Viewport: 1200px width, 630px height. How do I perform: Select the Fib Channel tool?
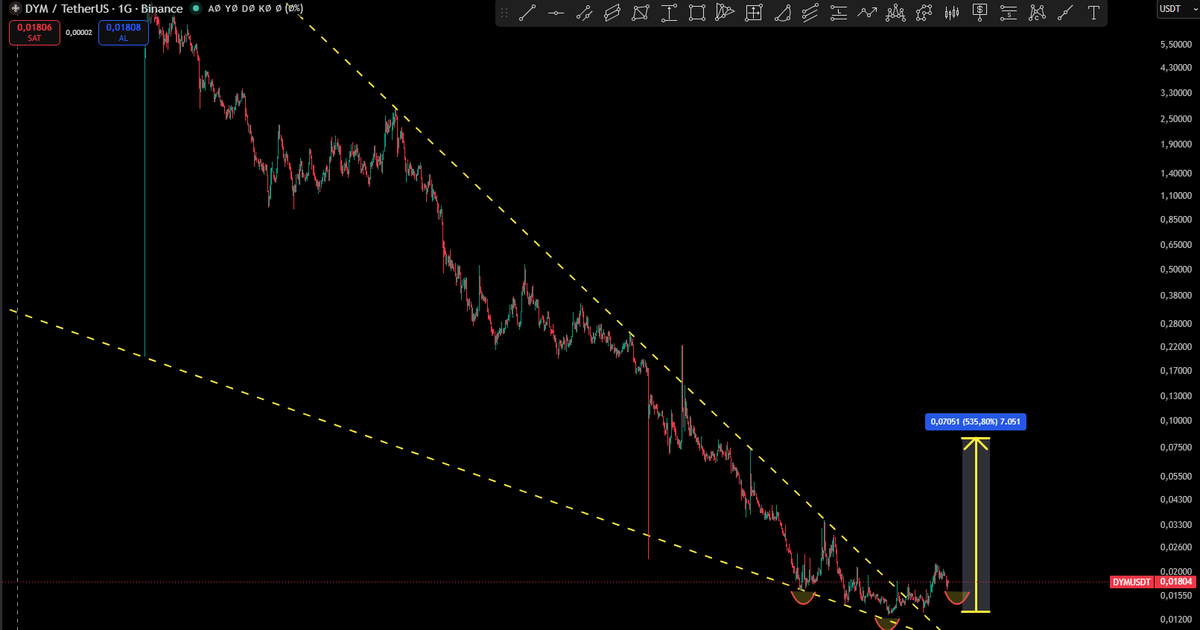coord(810,13)
